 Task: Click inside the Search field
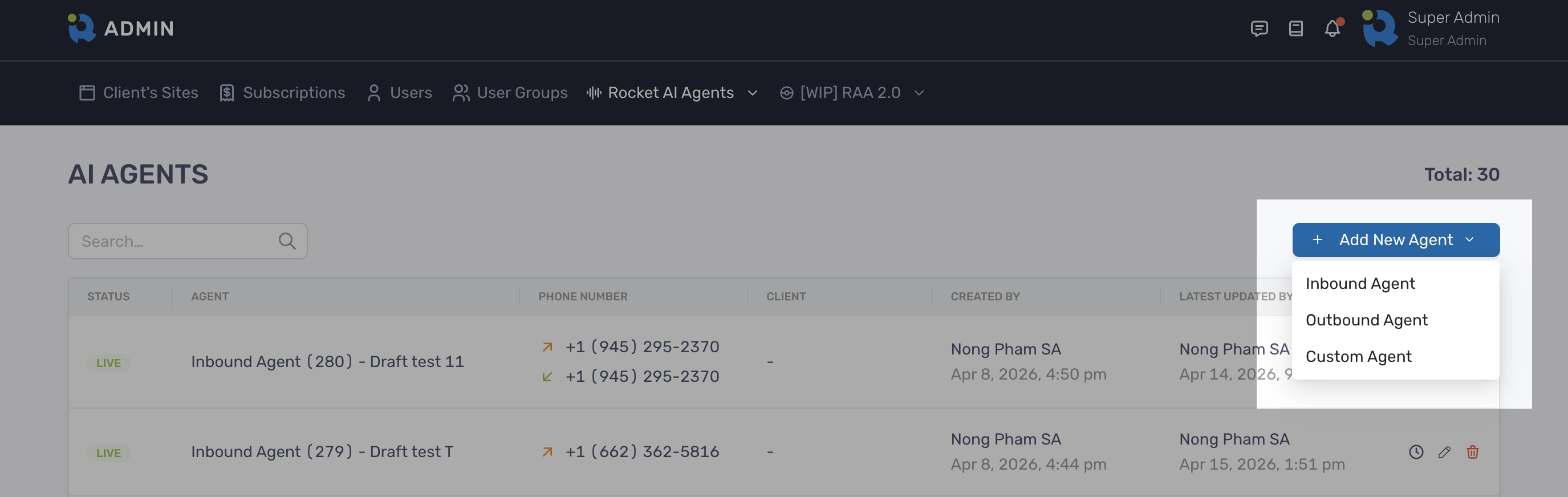click(x=170, y=241)
